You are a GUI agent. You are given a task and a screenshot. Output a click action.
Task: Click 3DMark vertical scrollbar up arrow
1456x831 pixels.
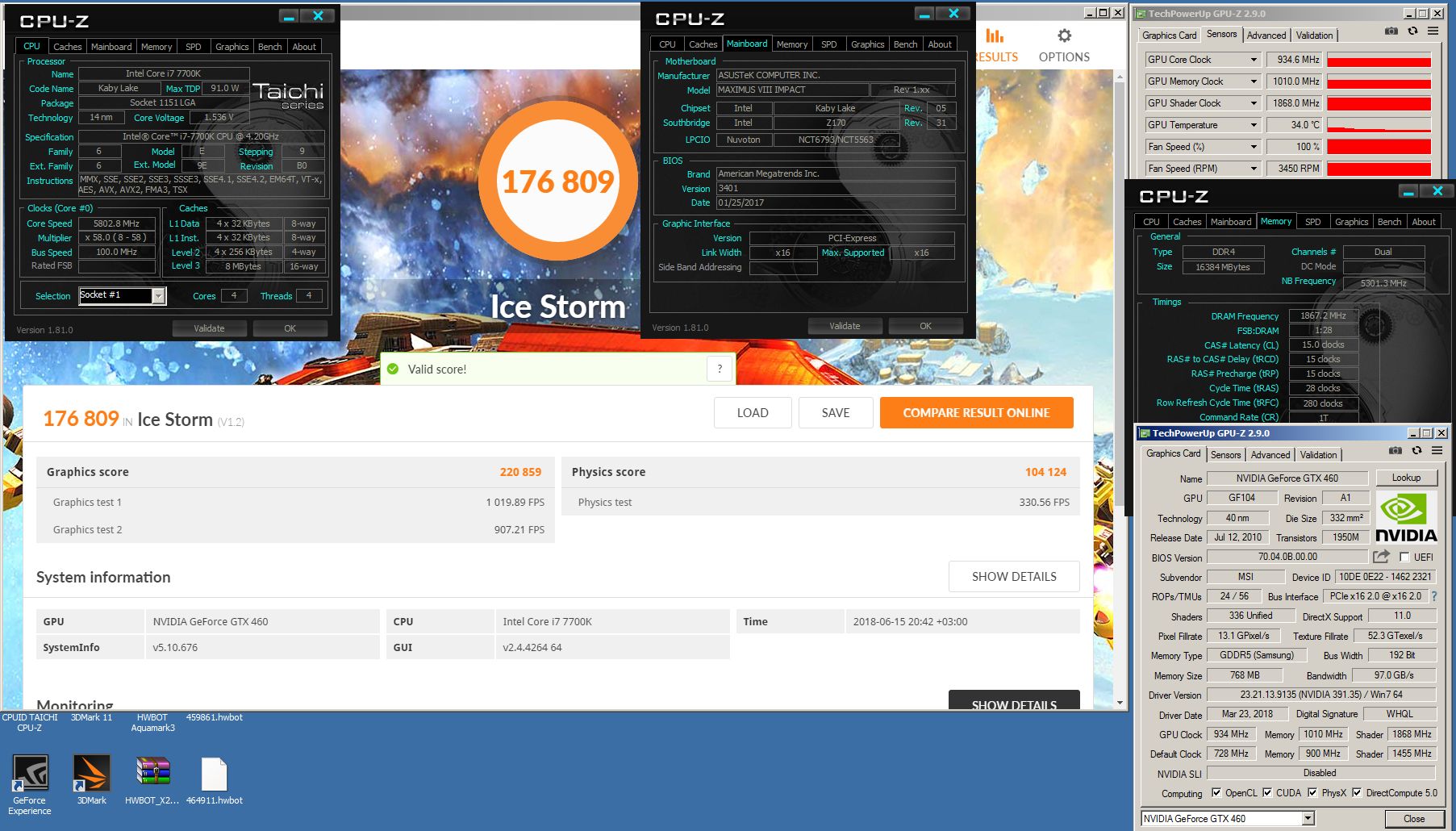coord(1119,77)
